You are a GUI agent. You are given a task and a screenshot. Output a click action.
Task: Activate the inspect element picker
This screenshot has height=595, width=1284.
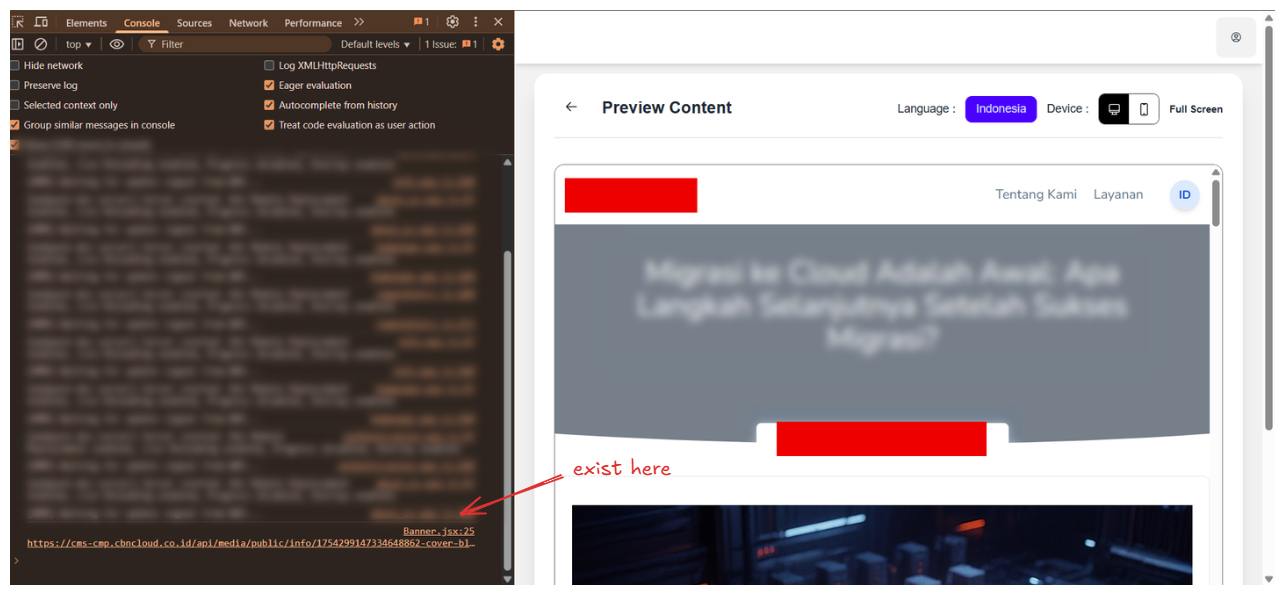(18, 22)
